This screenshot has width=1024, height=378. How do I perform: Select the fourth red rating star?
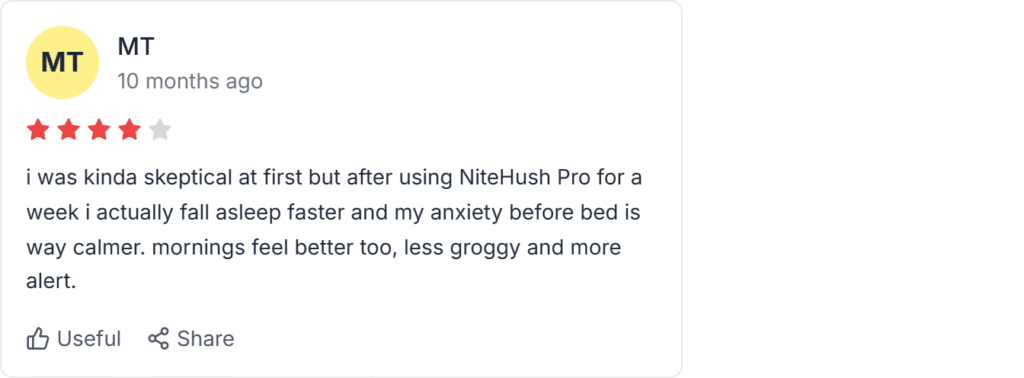pyautogui.click(x=129, y=130)
